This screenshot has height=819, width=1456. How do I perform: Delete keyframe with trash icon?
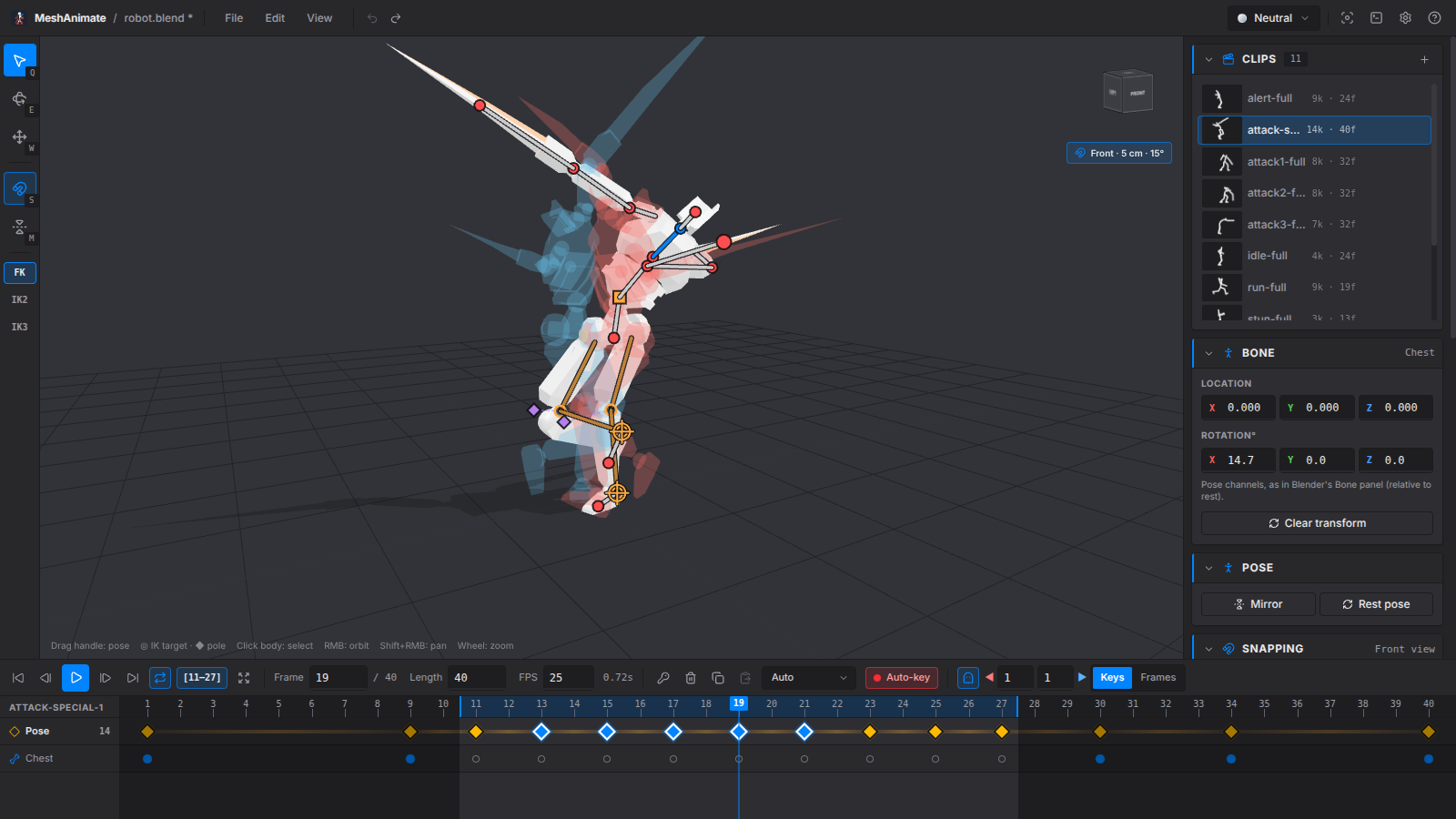(x=691, y=678)
